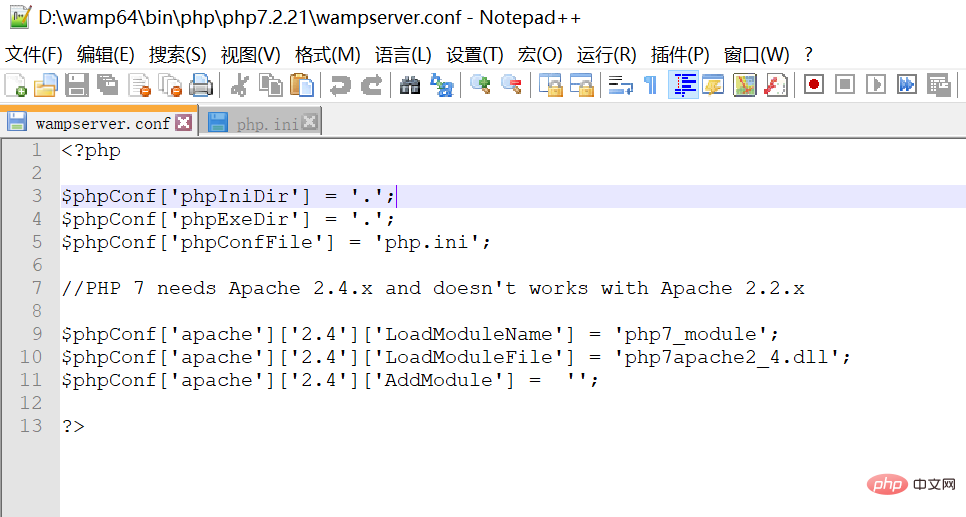Click the Start Macro Recording red dot
The image size is (966, 517).
(813, 85)
